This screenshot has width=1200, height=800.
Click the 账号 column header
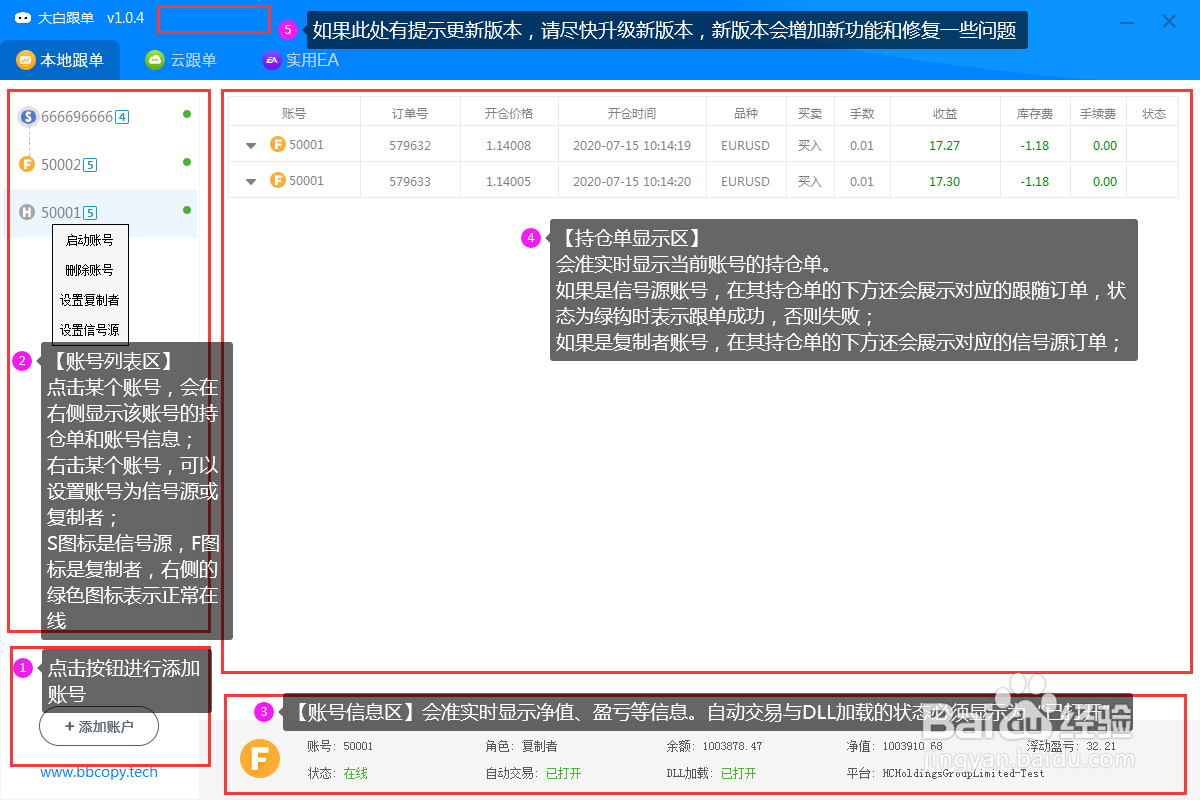pos(294,114)
